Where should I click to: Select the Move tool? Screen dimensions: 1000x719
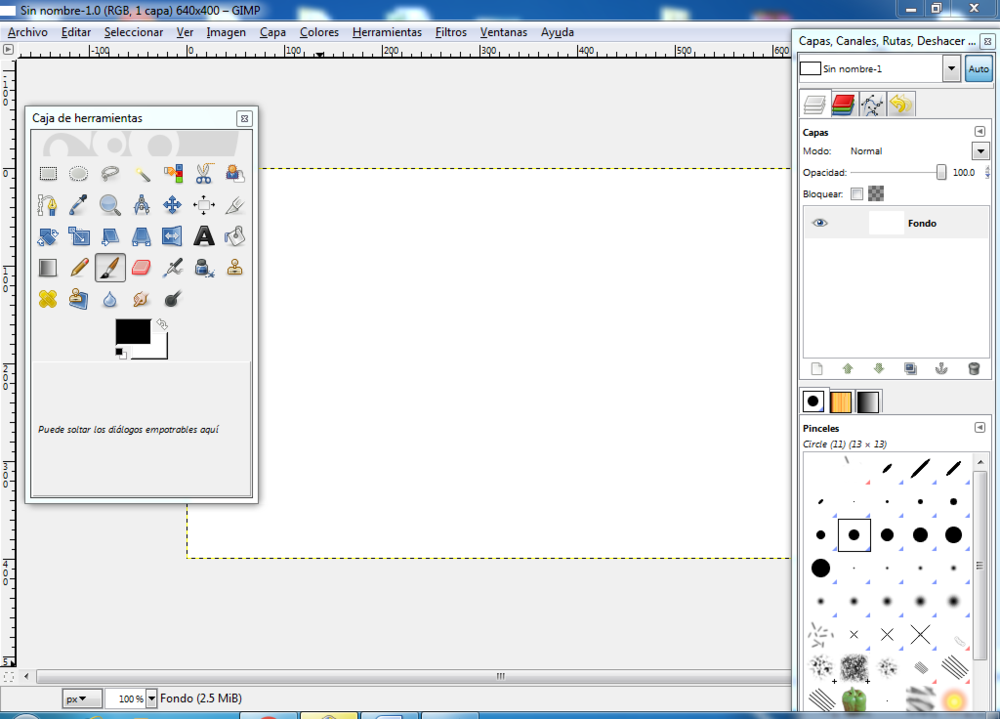[x=172, y=205]
